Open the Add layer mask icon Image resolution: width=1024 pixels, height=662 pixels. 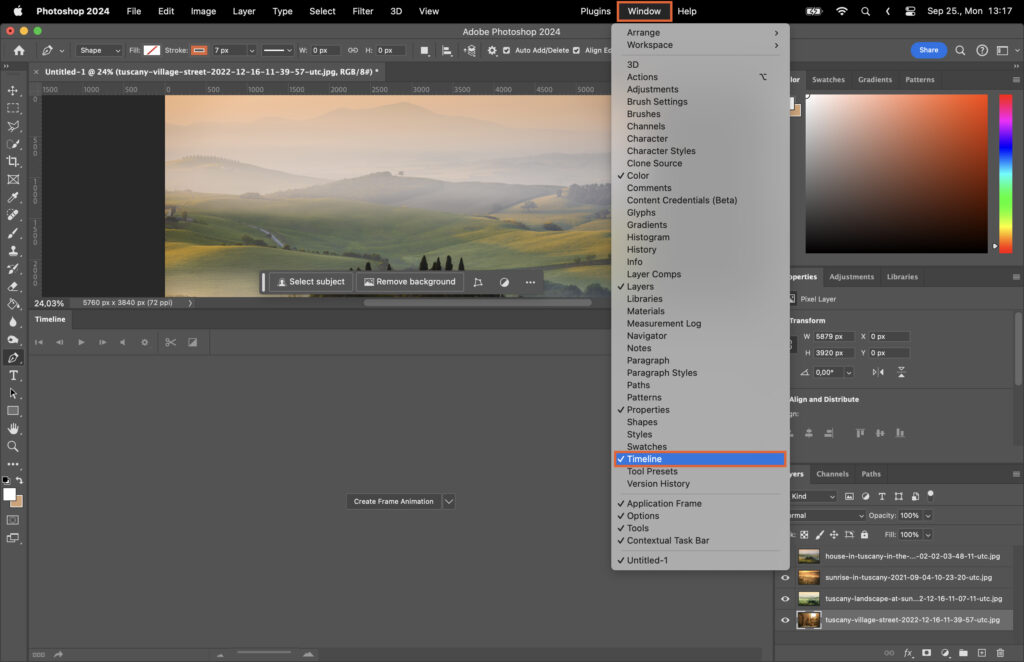pyautogui.click(x=928, y=653)
